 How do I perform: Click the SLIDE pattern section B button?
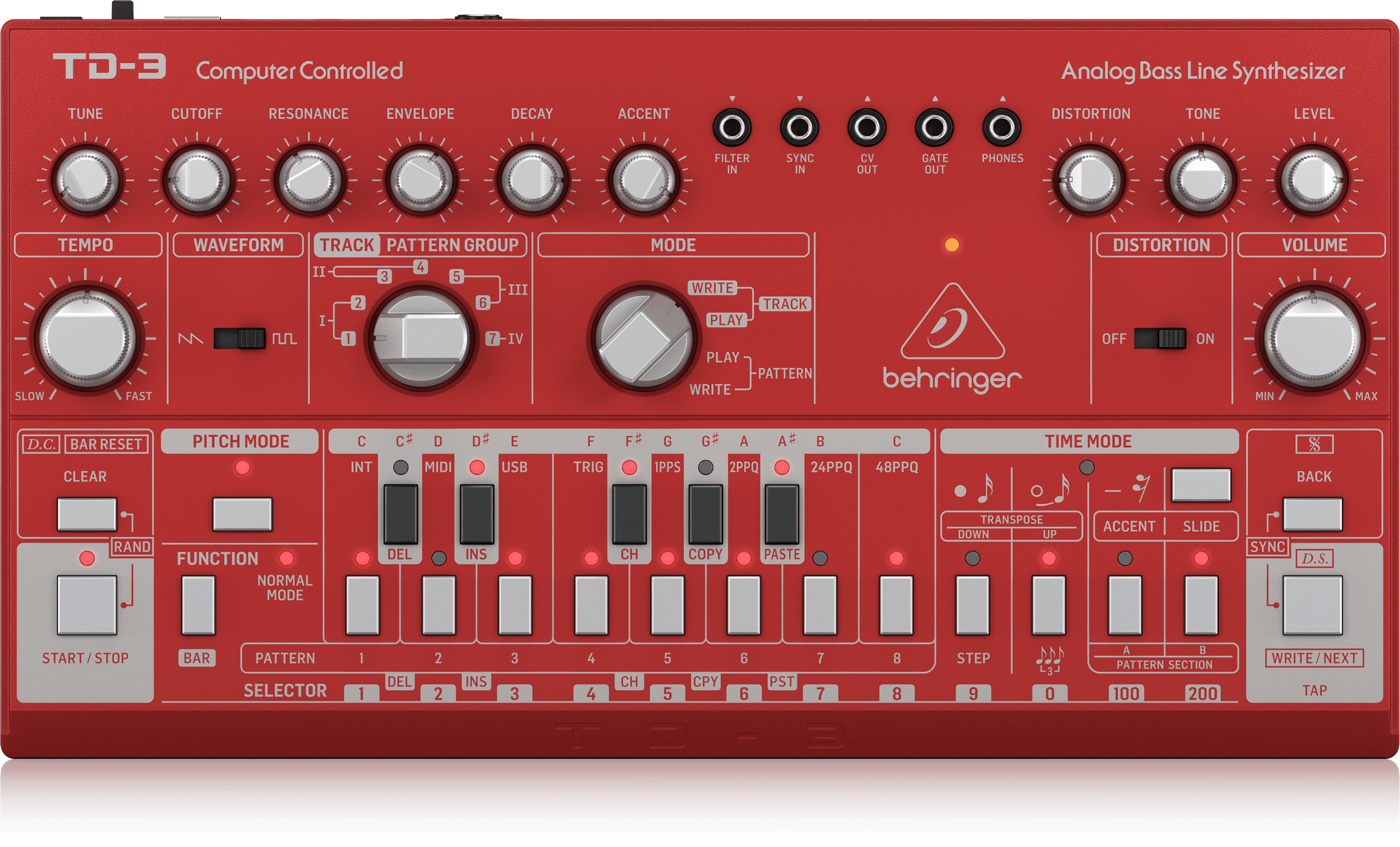click(1201, 605)
